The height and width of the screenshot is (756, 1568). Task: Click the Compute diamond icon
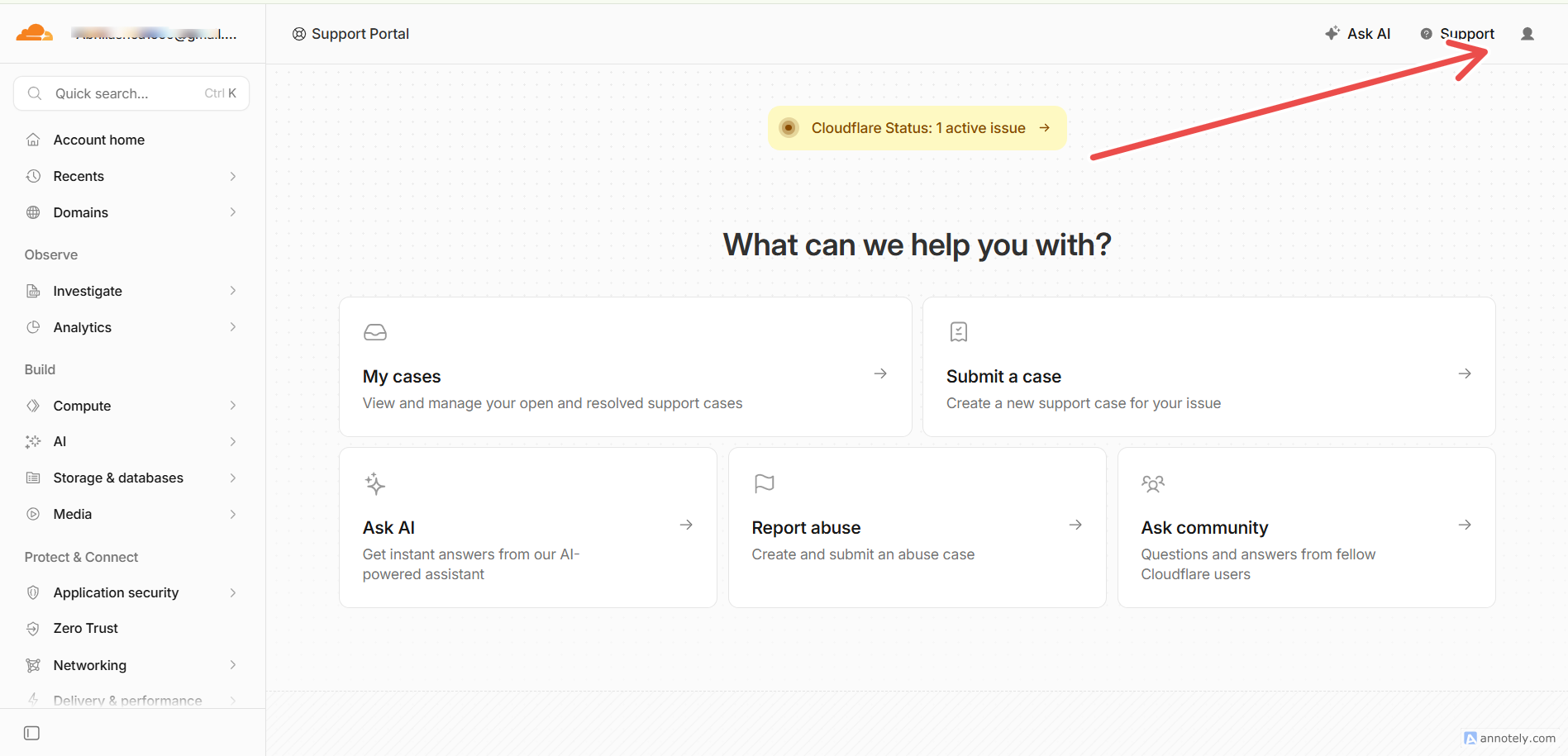pyautogui.click(x=33, y=406)
